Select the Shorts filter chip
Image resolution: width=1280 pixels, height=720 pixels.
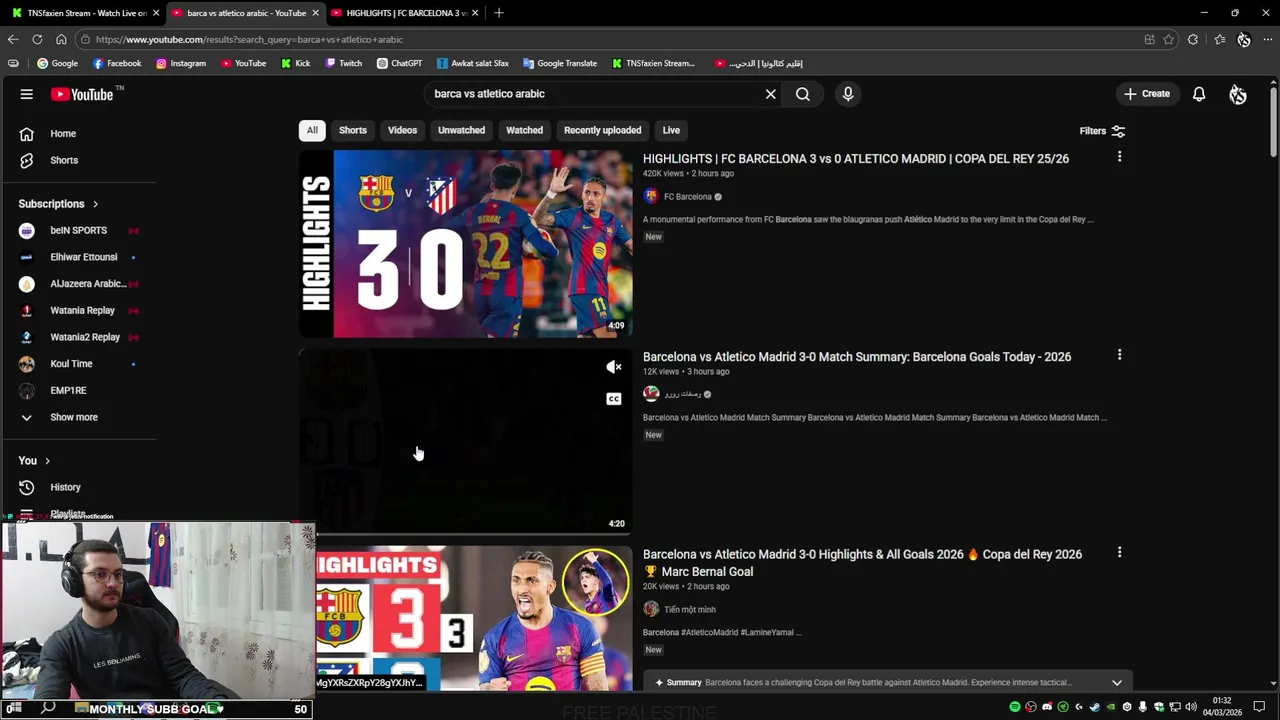353,130
